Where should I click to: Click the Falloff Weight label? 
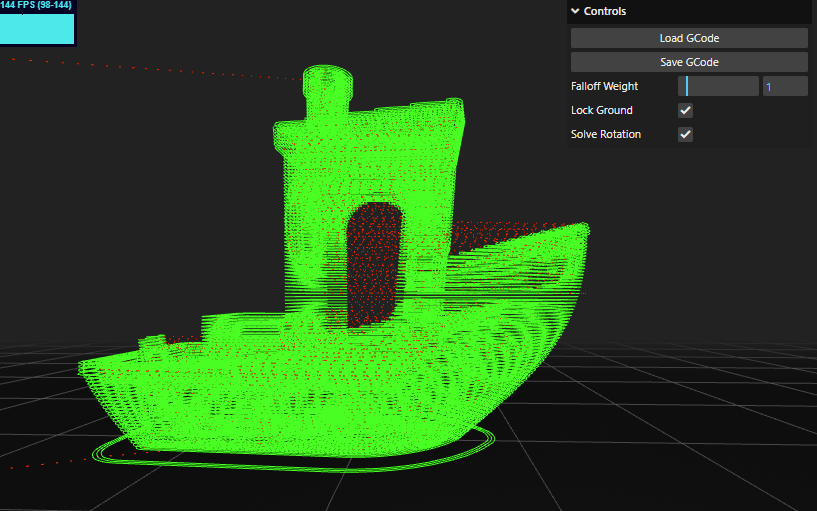click(604, 86)
